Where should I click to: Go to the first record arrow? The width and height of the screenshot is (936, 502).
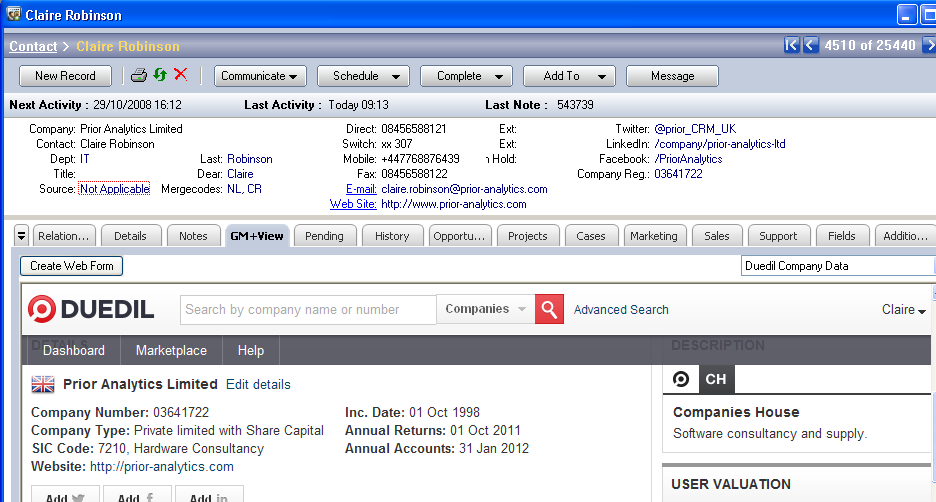pos(792,45)
